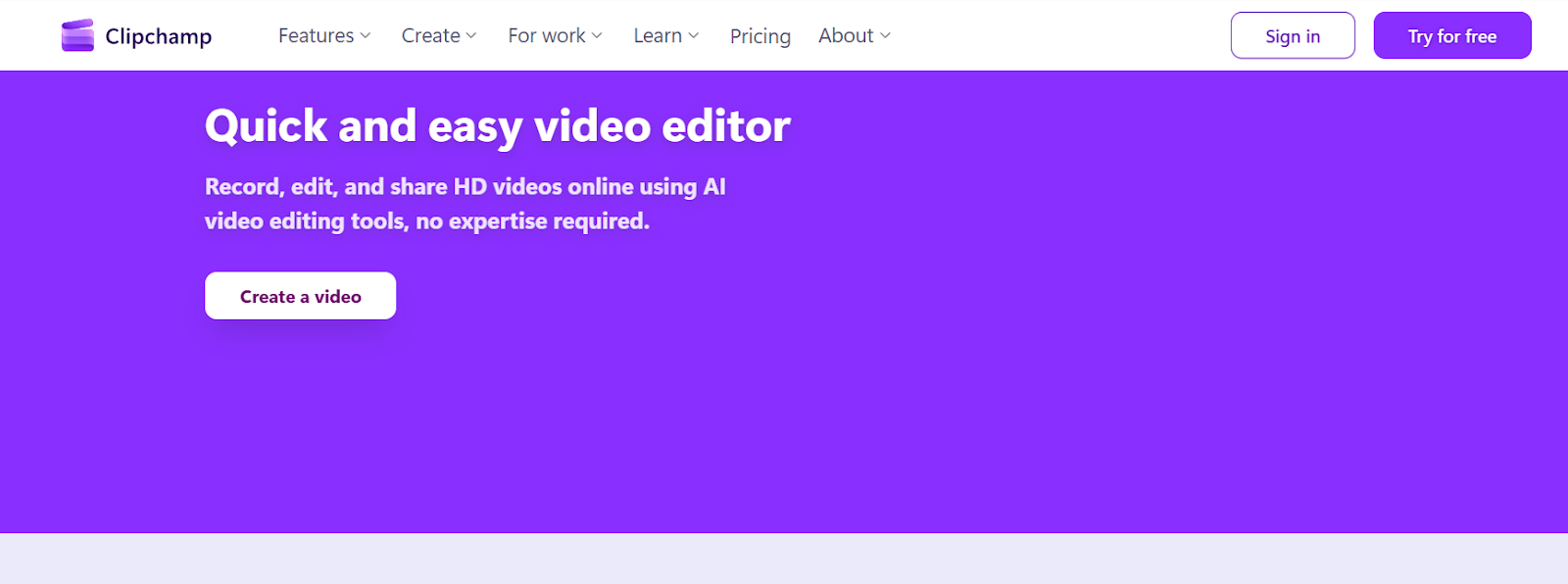Screen dimensions: 1568x584
Task: Expand the chevron beside Create
Action: click(x=471, y=35)
